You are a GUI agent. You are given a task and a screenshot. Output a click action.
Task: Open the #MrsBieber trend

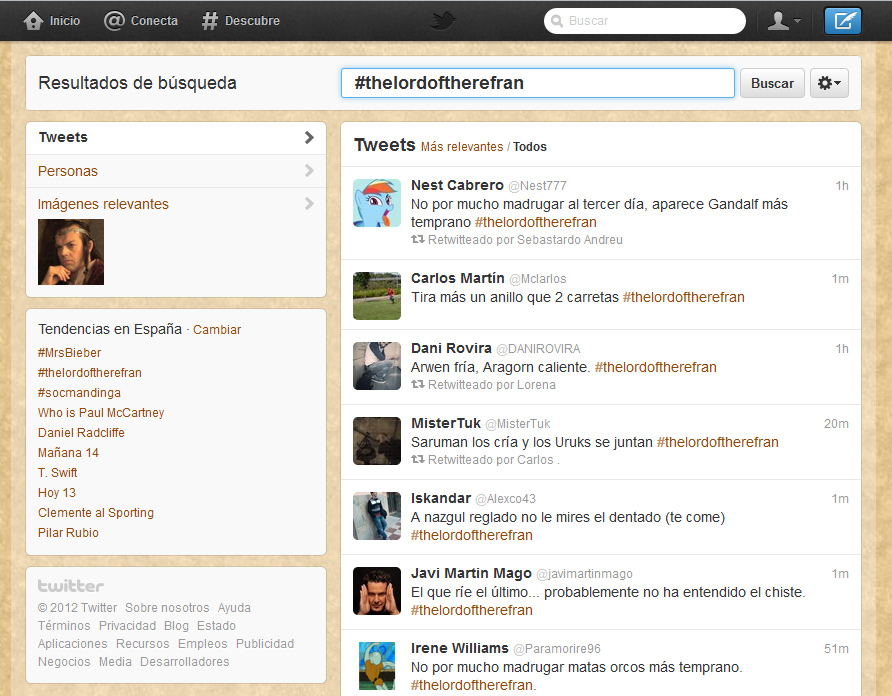point(69,353)
